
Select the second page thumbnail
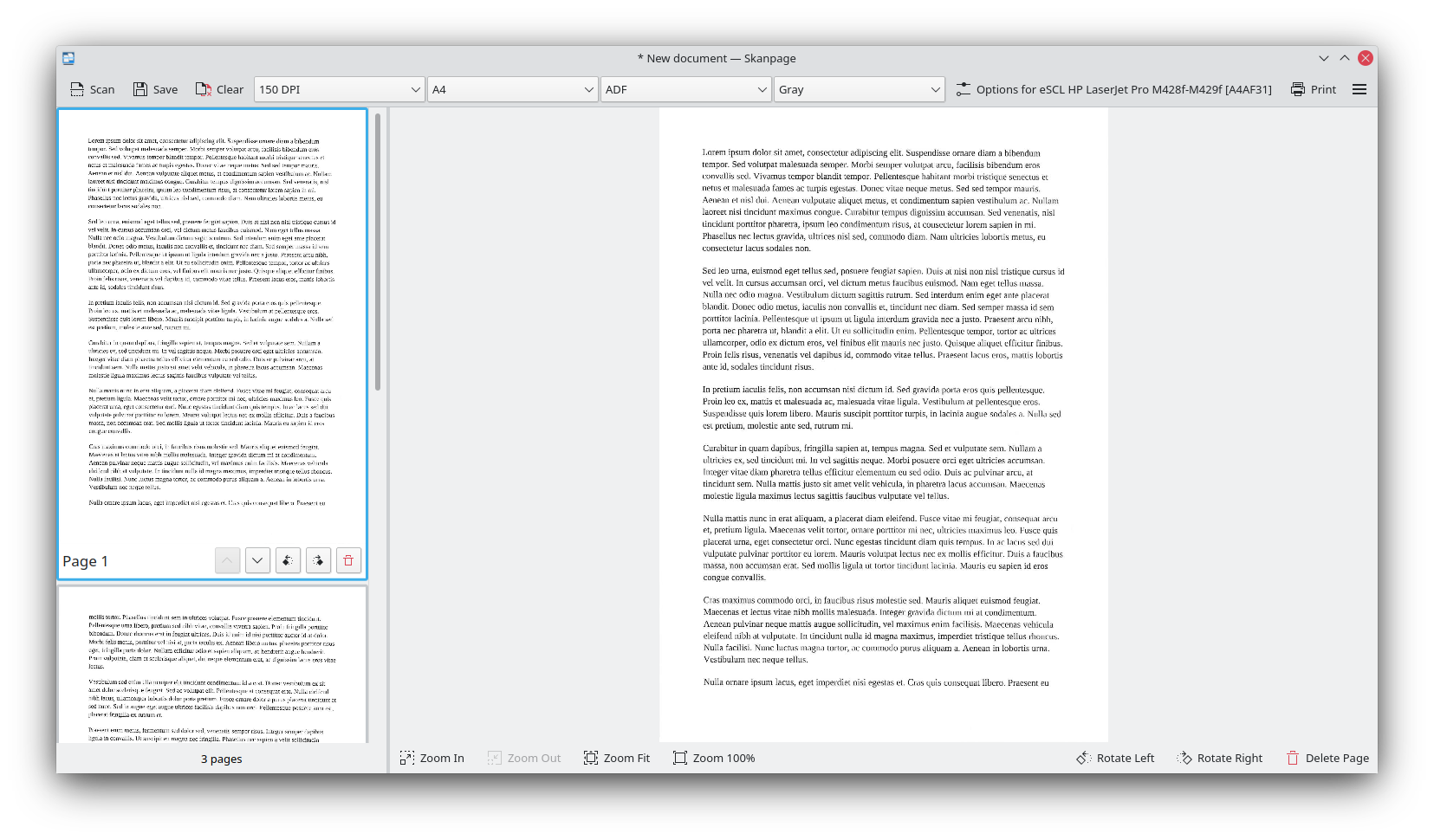212,665
